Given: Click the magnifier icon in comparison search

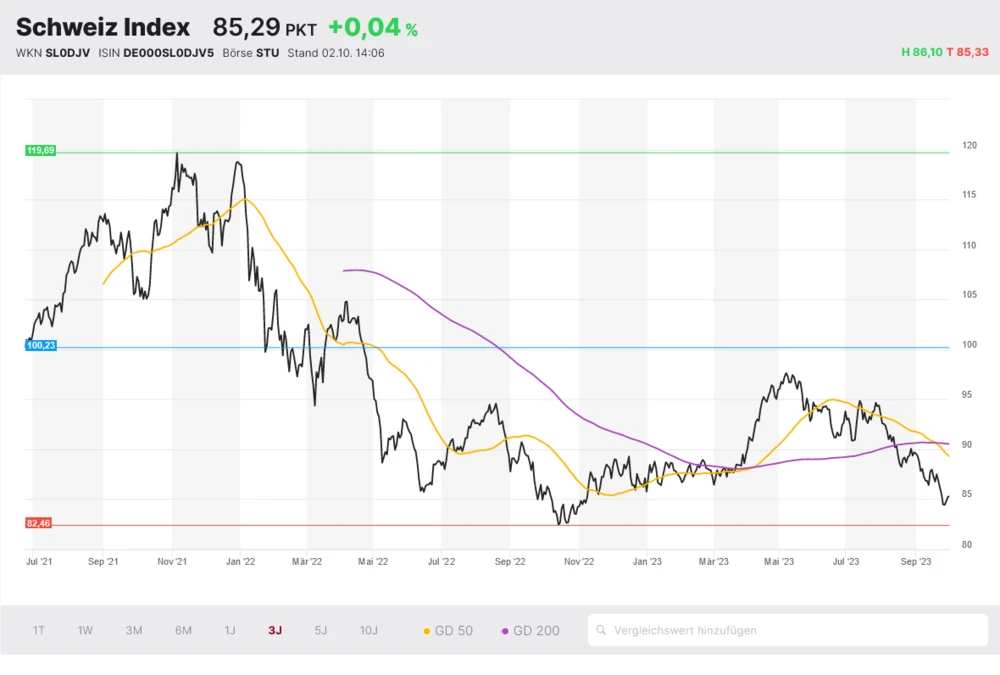Looking at the screenshot, I should (601, 631).
